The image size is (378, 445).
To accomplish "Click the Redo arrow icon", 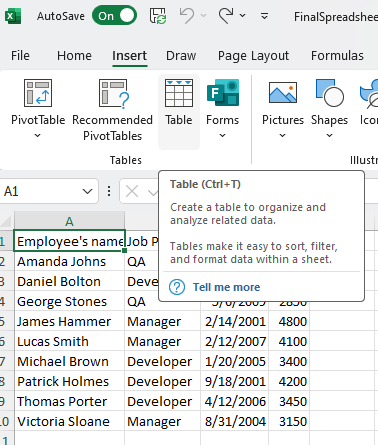I will 226,16.
